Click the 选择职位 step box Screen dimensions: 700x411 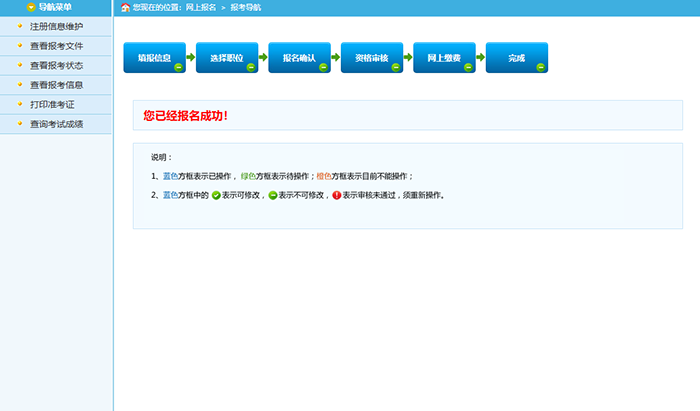tap(226, 58)
